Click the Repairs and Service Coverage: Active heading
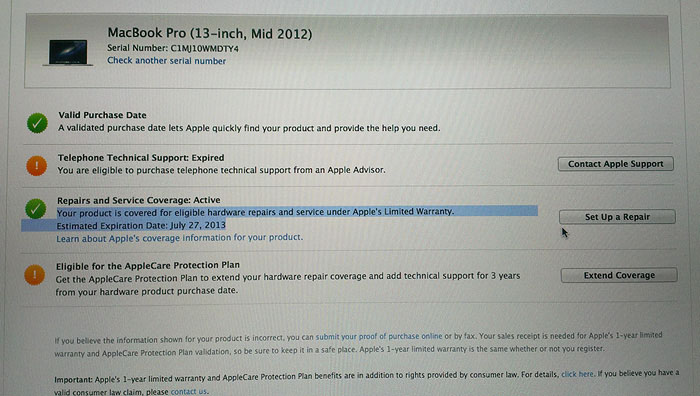The width and height of the screenshot is (700, 396). 138,200
